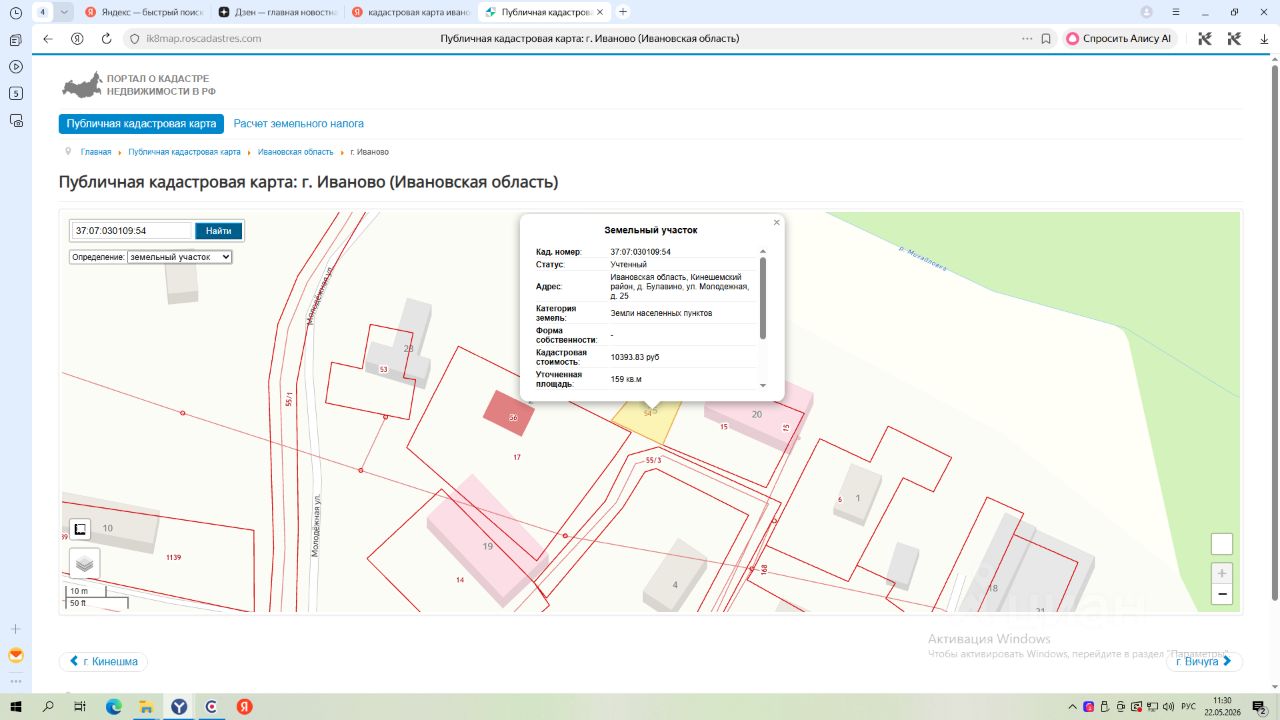Bookmark this page with the bookmark icon

tap(1046, 38)
